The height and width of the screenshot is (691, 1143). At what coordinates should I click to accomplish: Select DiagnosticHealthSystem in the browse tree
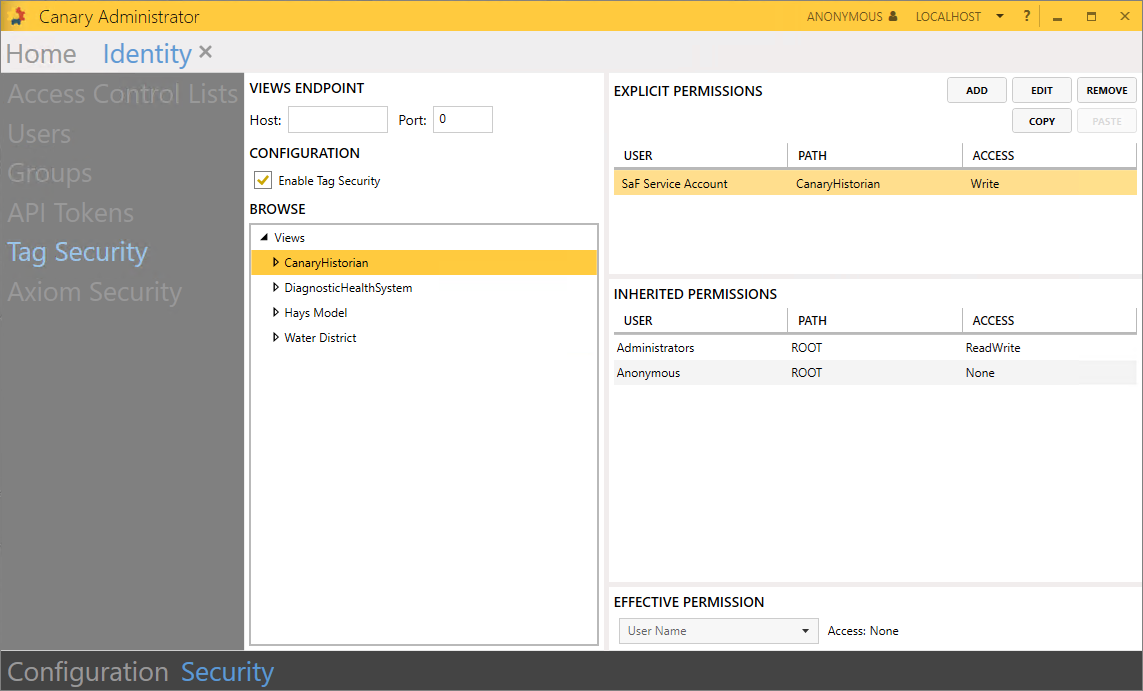tap(348, 288)
